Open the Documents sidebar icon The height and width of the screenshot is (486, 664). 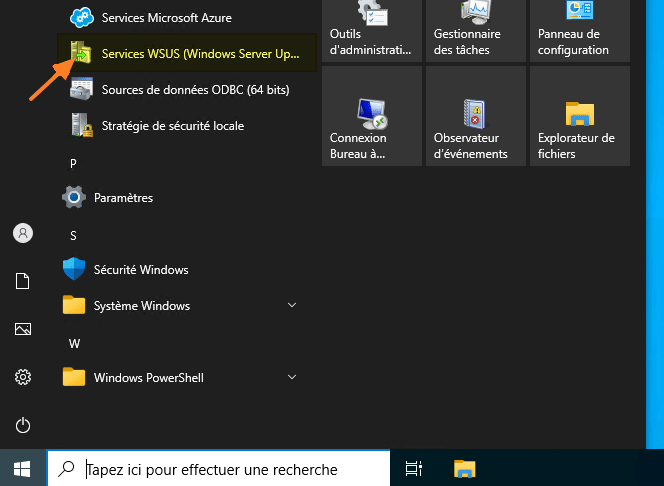22,281
